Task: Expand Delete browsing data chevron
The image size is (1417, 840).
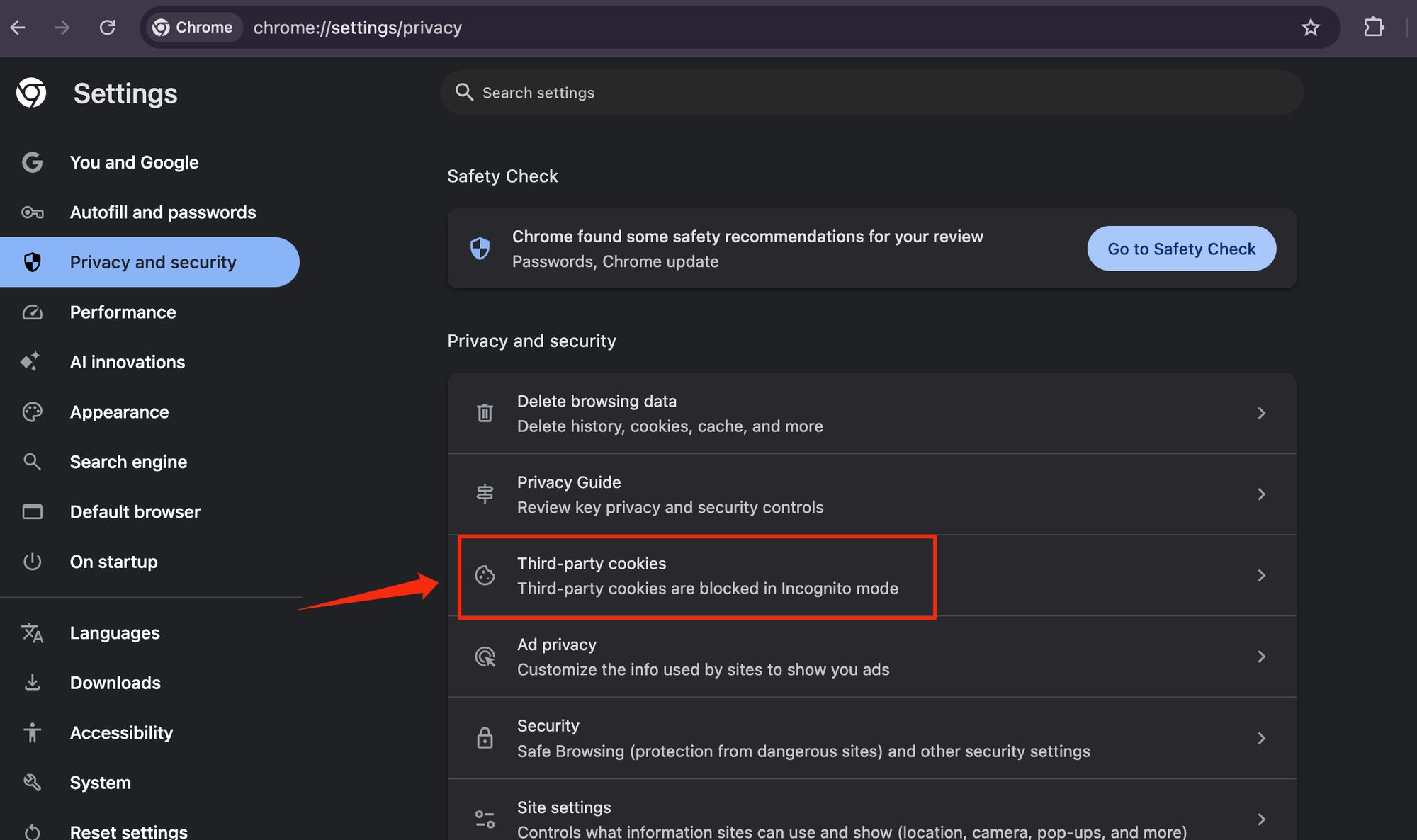Action: (1261, 413)
